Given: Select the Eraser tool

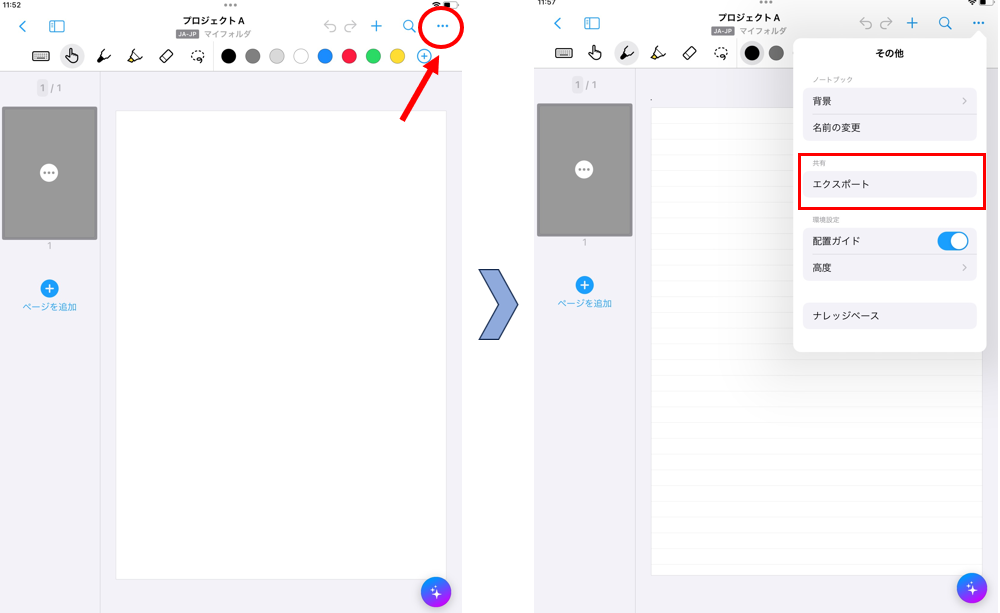Looking at the screenshot, I should 167,55.
